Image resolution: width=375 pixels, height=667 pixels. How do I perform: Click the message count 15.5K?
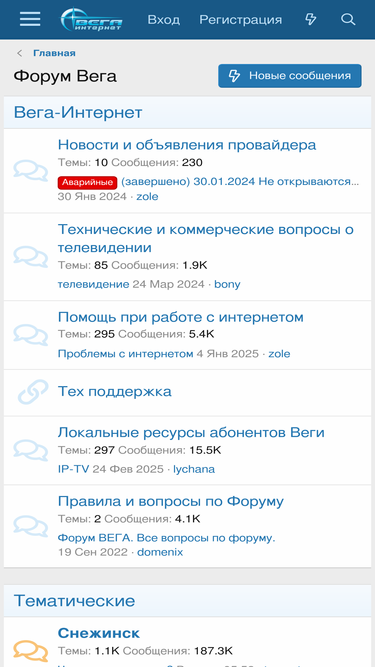(x=205, y=450)
